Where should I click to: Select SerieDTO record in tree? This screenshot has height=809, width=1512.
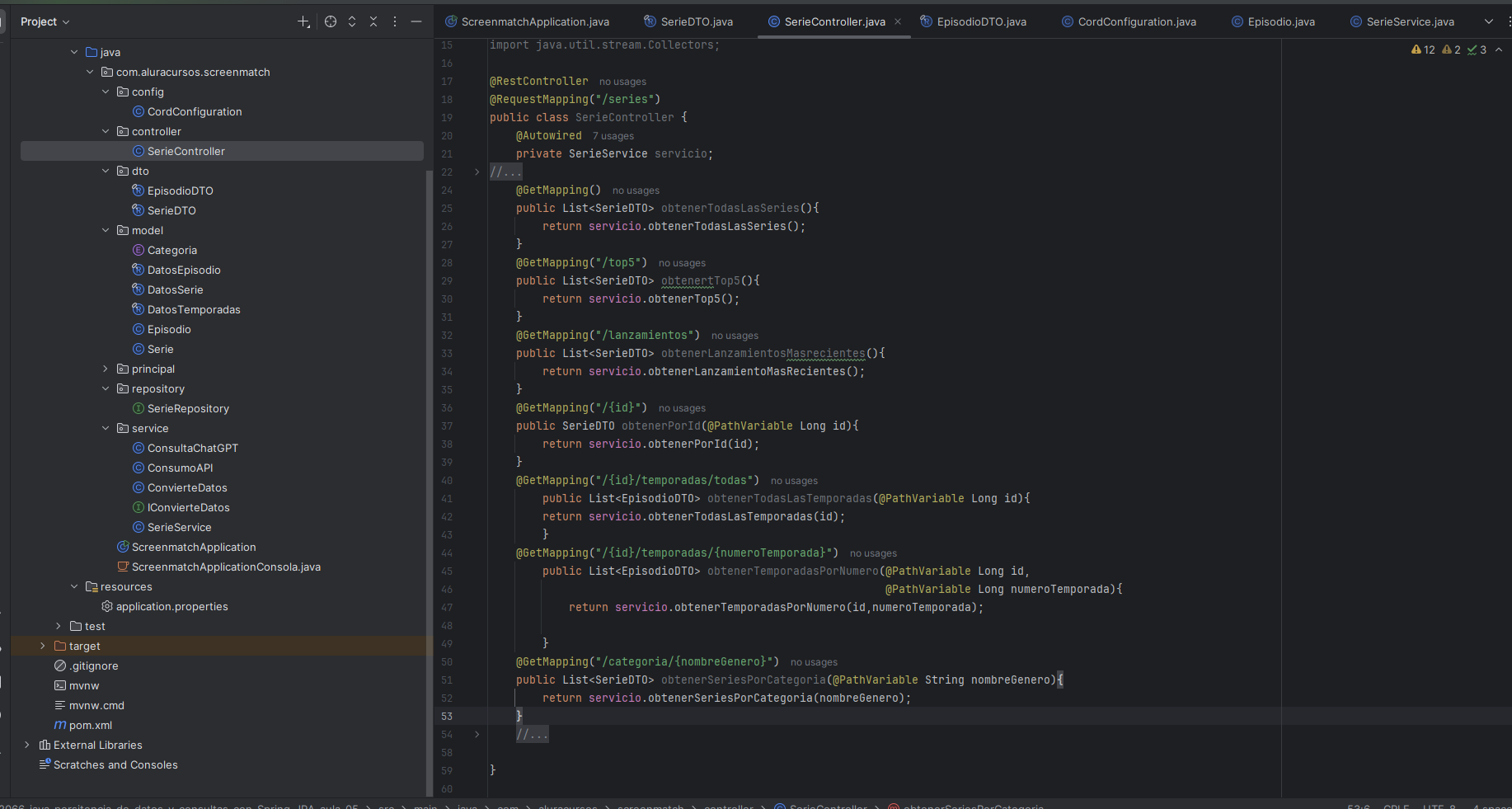pos(171,210)
